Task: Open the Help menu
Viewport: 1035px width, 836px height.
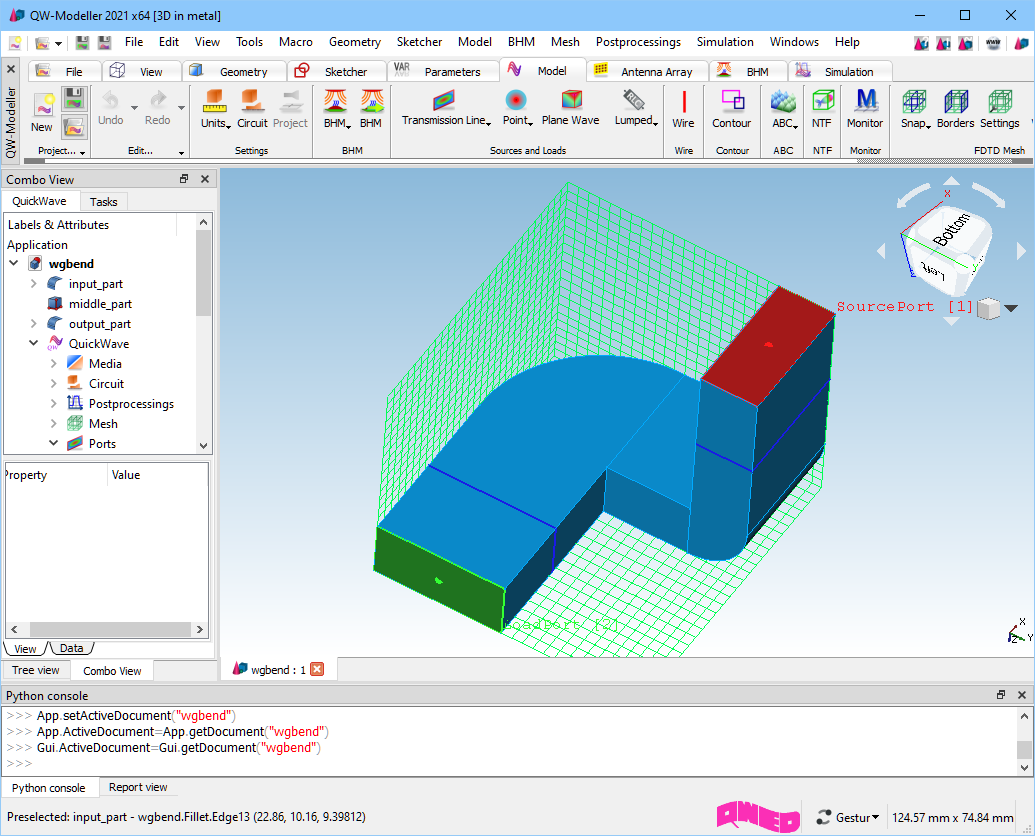Action: pyautogui.click(x=847, y=42)
